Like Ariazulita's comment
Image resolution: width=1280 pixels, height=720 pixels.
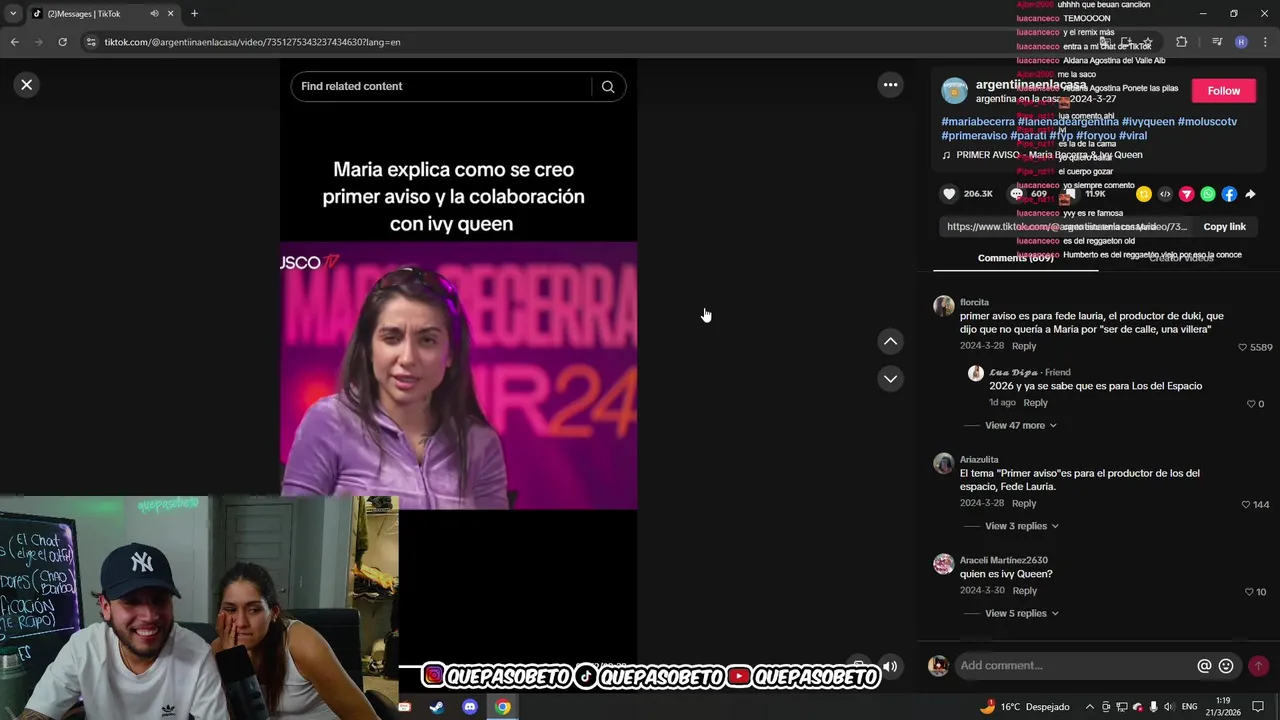[x=1246, y=505]
